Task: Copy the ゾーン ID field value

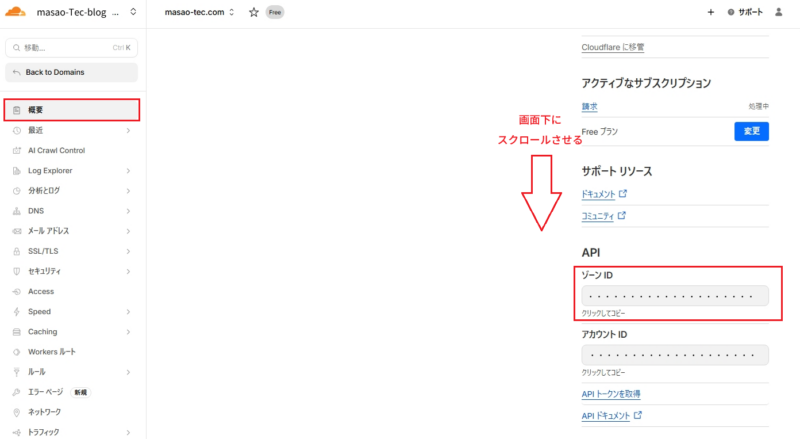Action: 675,296
